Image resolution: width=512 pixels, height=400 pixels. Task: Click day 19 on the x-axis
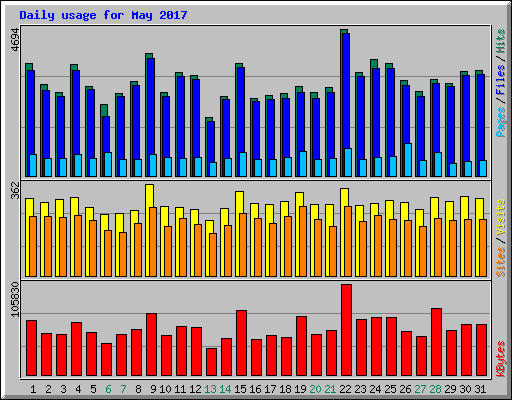tap(300, 389)
